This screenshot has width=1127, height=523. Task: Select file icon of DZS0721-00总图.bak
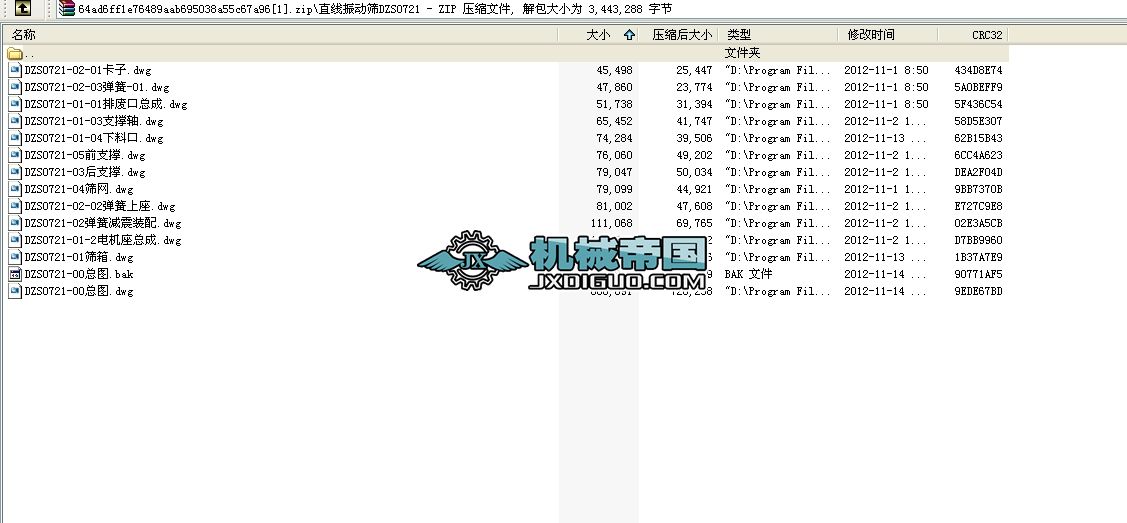[x=15, y=274]
